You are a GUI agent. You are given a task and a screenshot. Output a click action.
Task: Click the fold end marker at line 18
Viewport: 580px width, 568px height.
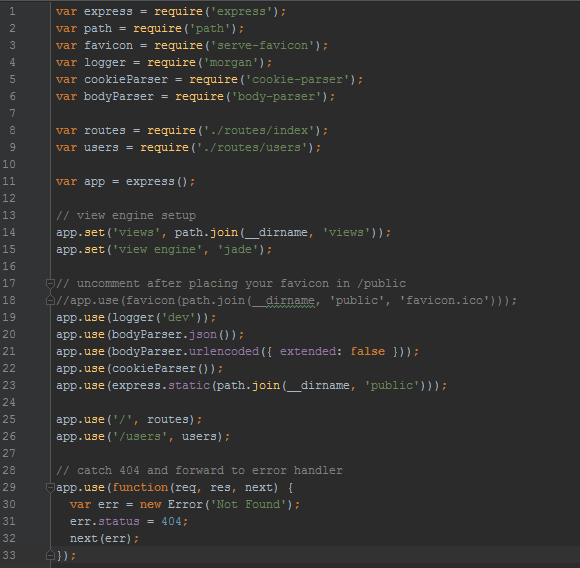50,301
